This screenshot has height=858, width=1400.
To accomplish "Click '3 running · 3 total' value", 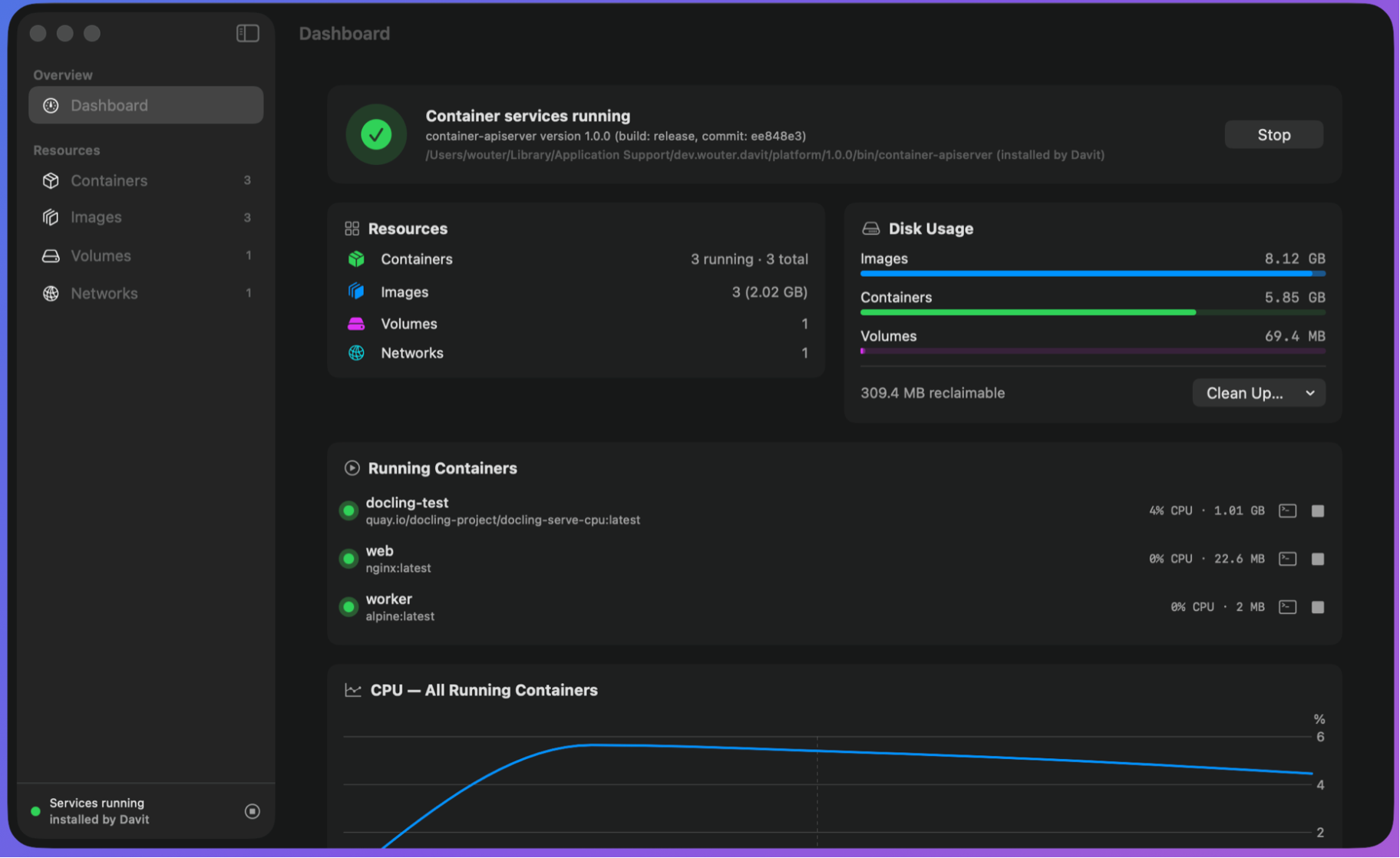I will 749,259.
